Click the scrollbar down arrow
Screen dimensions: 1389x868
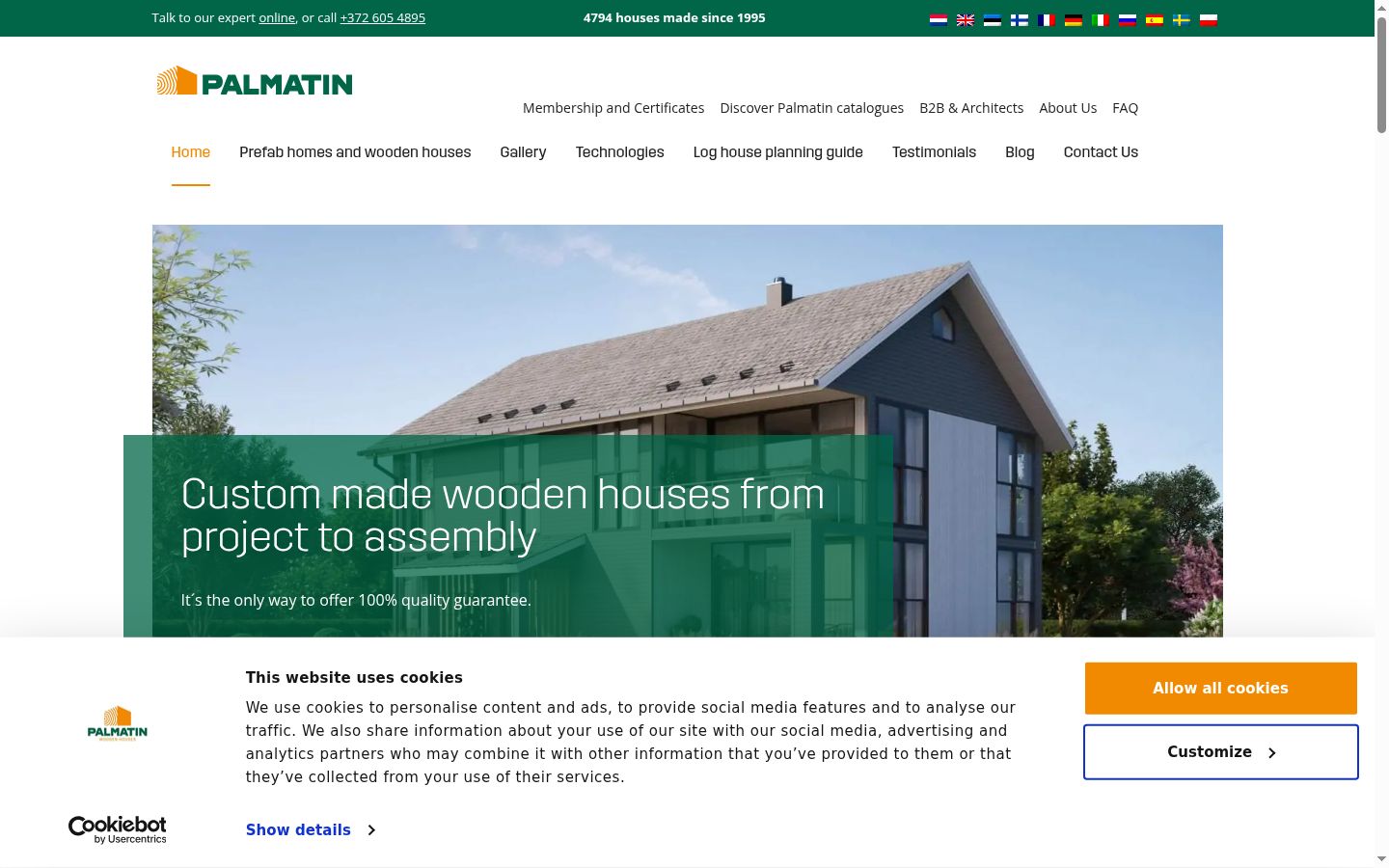(1381, 858)
